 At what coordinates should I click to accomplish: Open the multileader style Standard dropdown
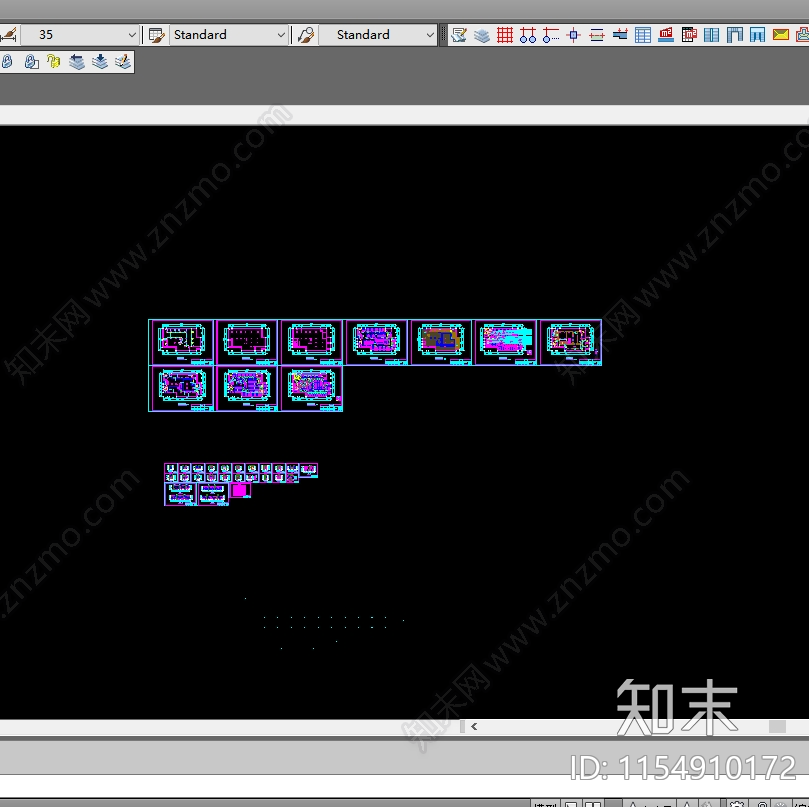point(378,35)
